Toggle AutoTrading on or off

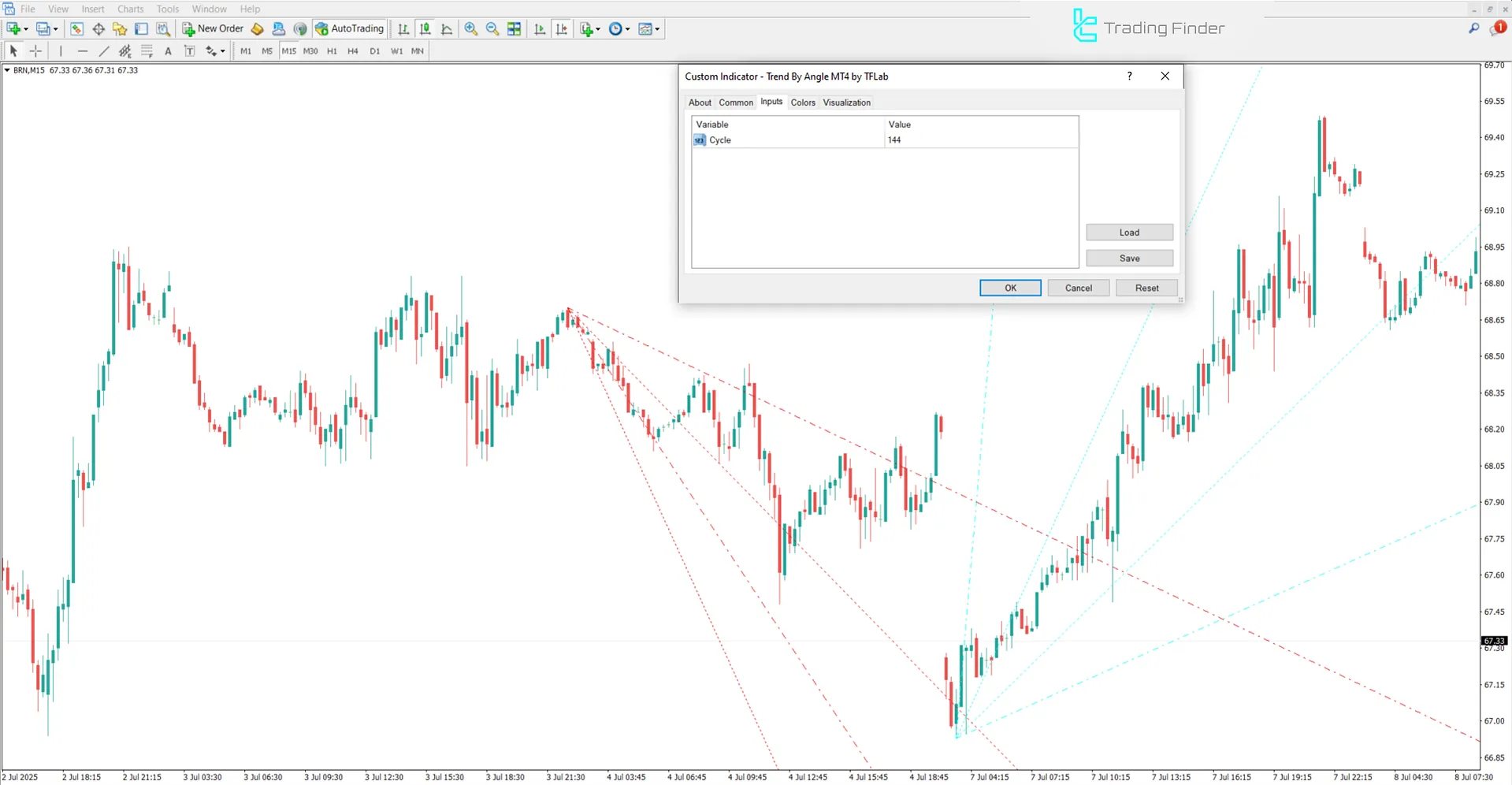click(x=349, y=28)
